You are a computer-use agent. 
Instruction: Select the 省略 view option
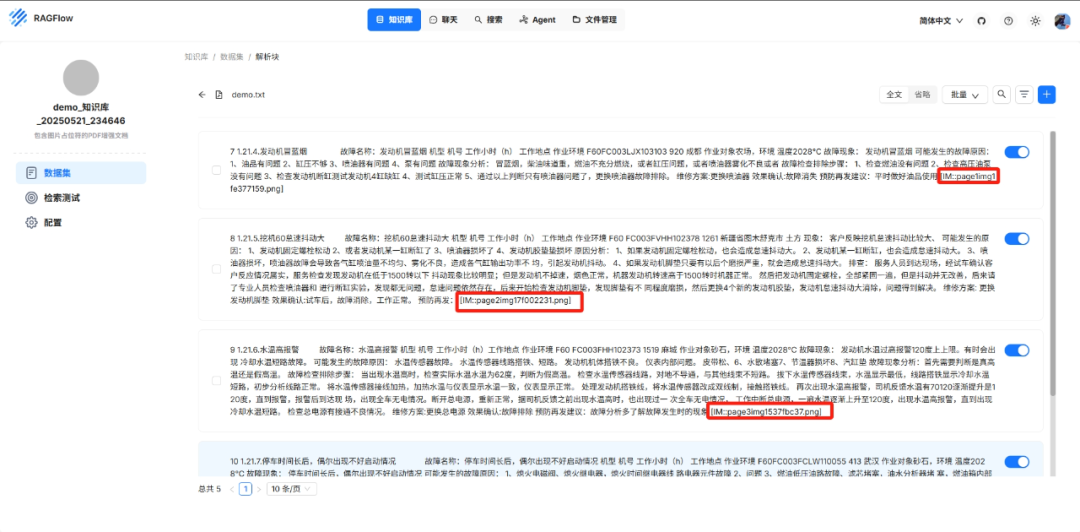point(921,94)
